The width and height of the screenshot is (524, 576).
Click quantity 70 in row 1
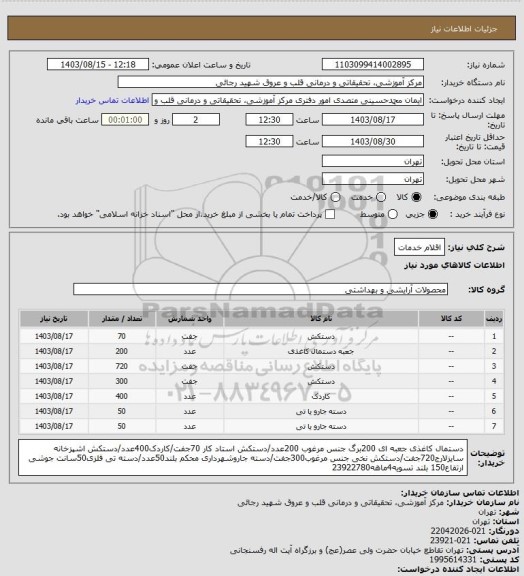point(122,336)
